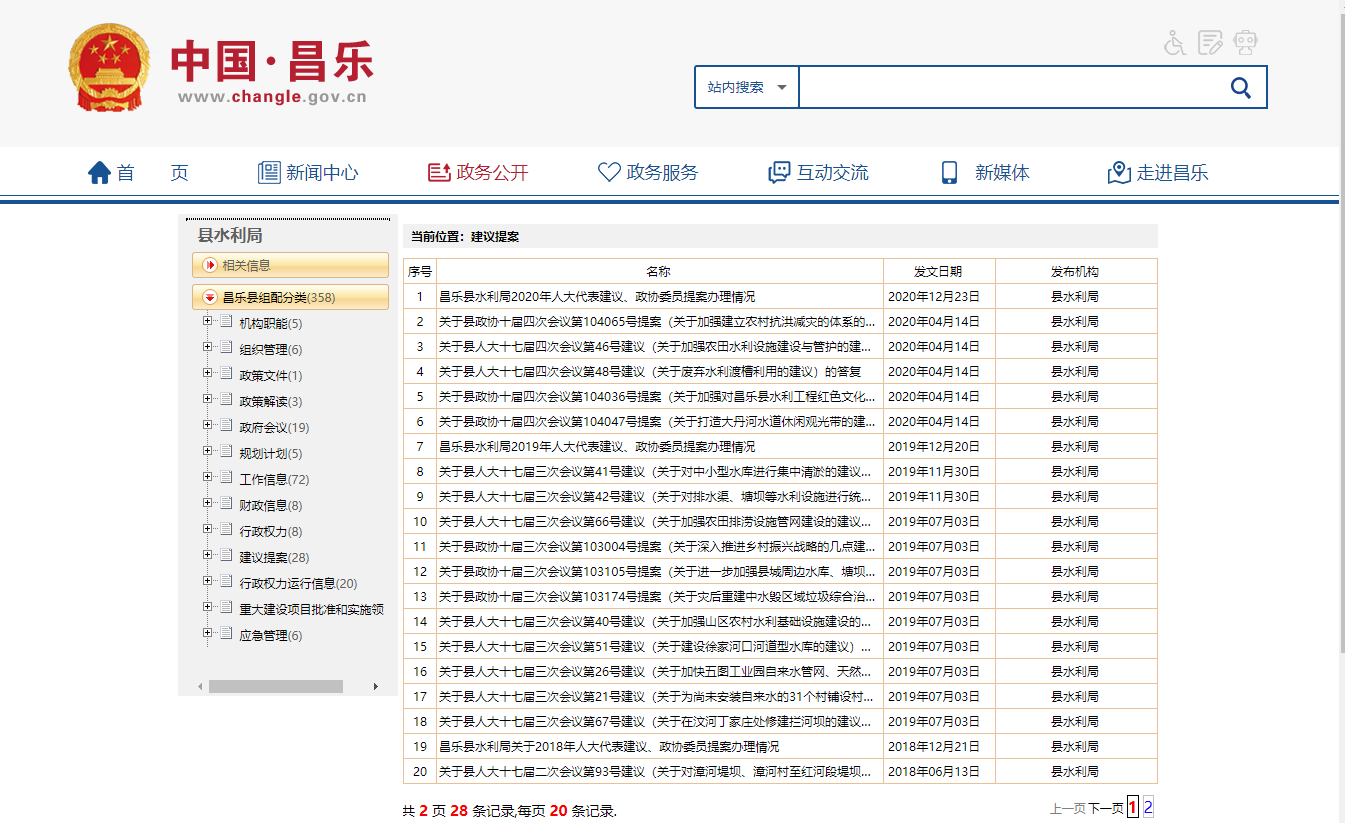The image size is (1345, 823).
Task: Click the phone icon beside 新媒体
Action: click(949, 173)
